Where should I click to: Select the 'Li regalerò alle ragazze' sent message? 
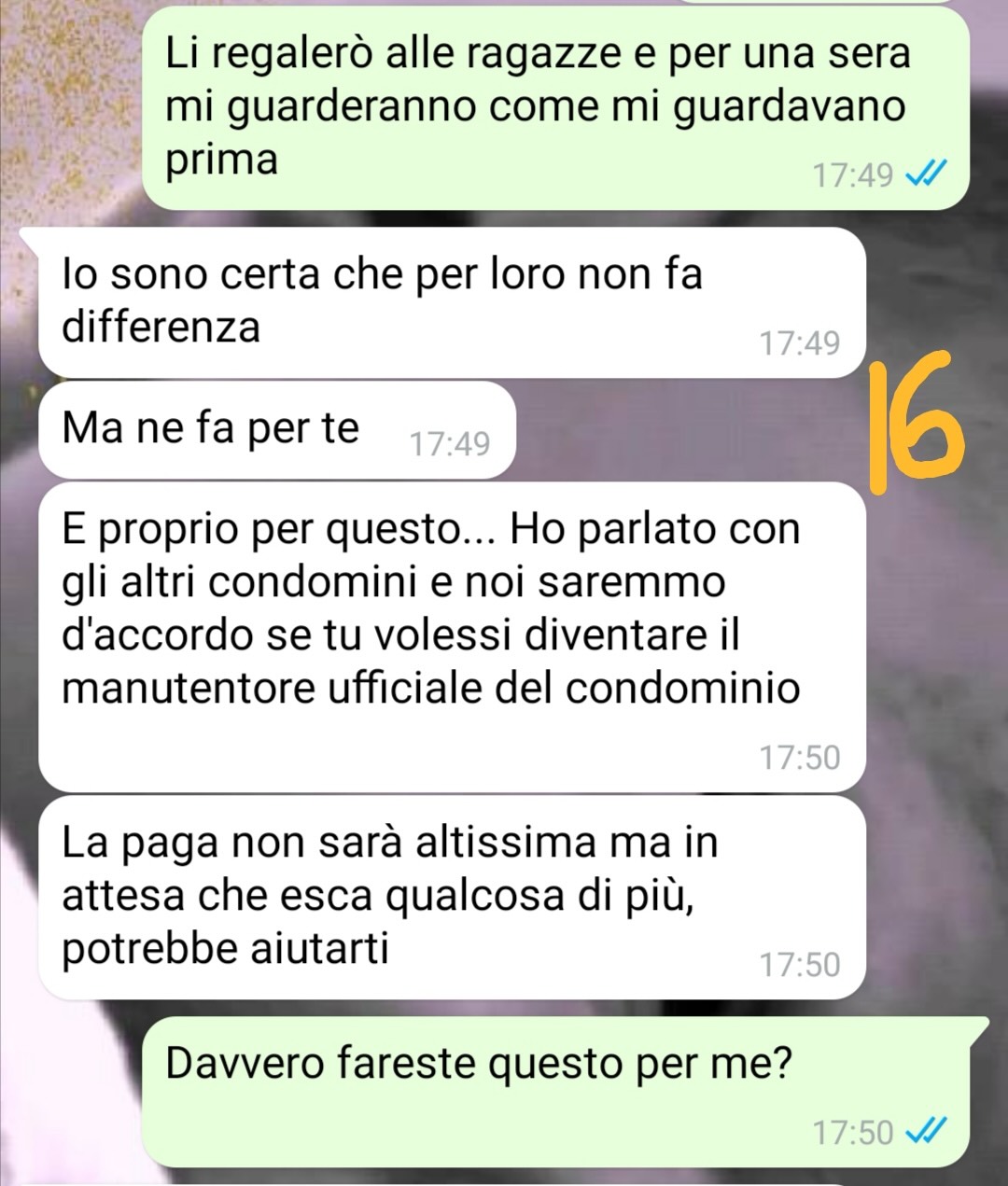[555, 107]
